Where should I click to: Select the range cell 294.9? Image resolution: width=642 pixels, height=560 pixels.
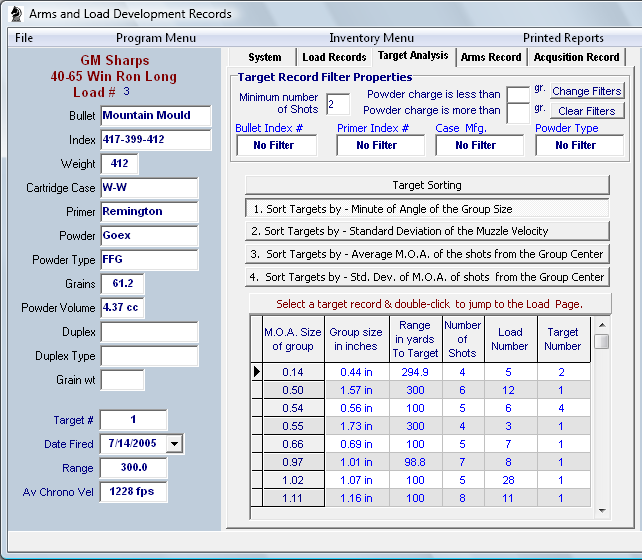(x=415, y=372)
